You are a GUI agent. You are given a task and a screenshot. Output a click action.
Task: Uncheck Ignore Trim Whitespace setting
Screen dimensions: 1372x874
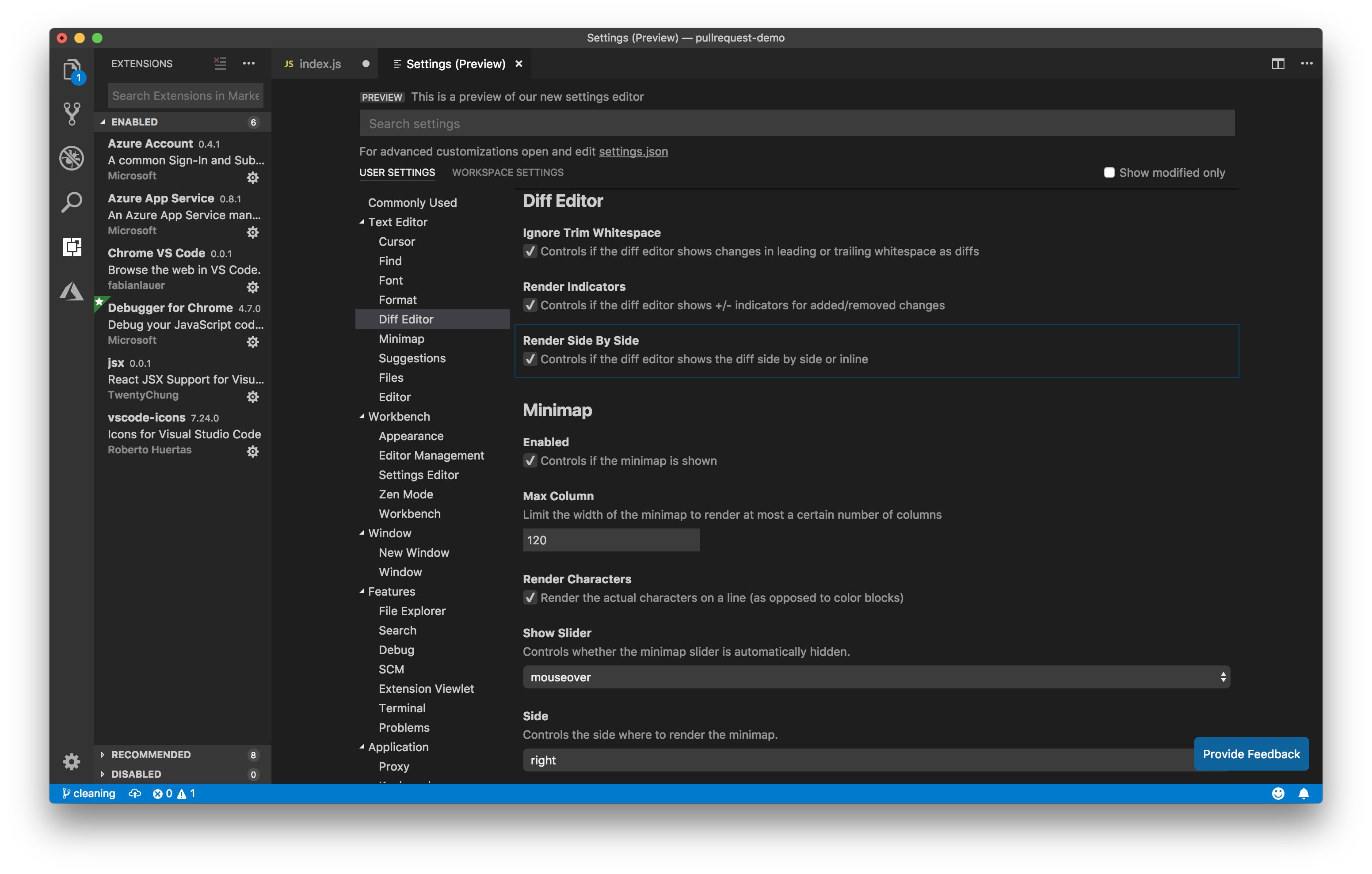click(x=530, y=251)
